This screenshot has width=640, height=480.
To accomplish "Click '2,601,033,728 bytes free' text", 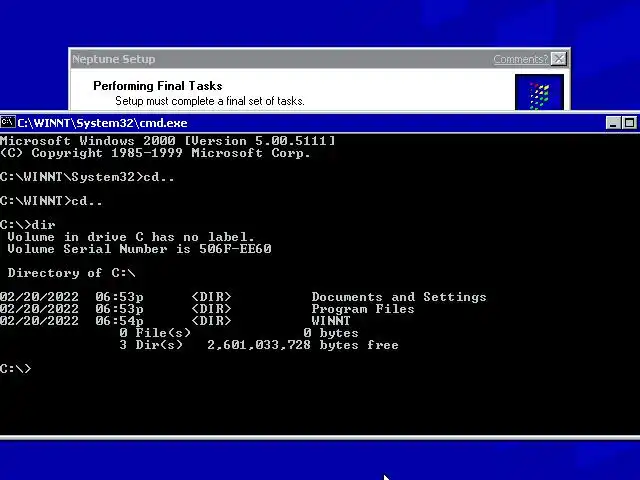I will [303, 345].
